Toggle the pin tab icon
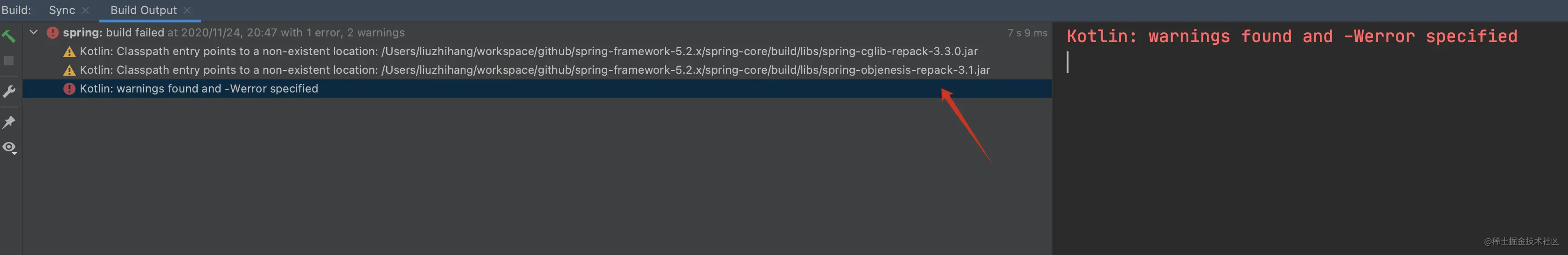The image size is (1568, 255). pyautogui.click(x=8, y=122)
